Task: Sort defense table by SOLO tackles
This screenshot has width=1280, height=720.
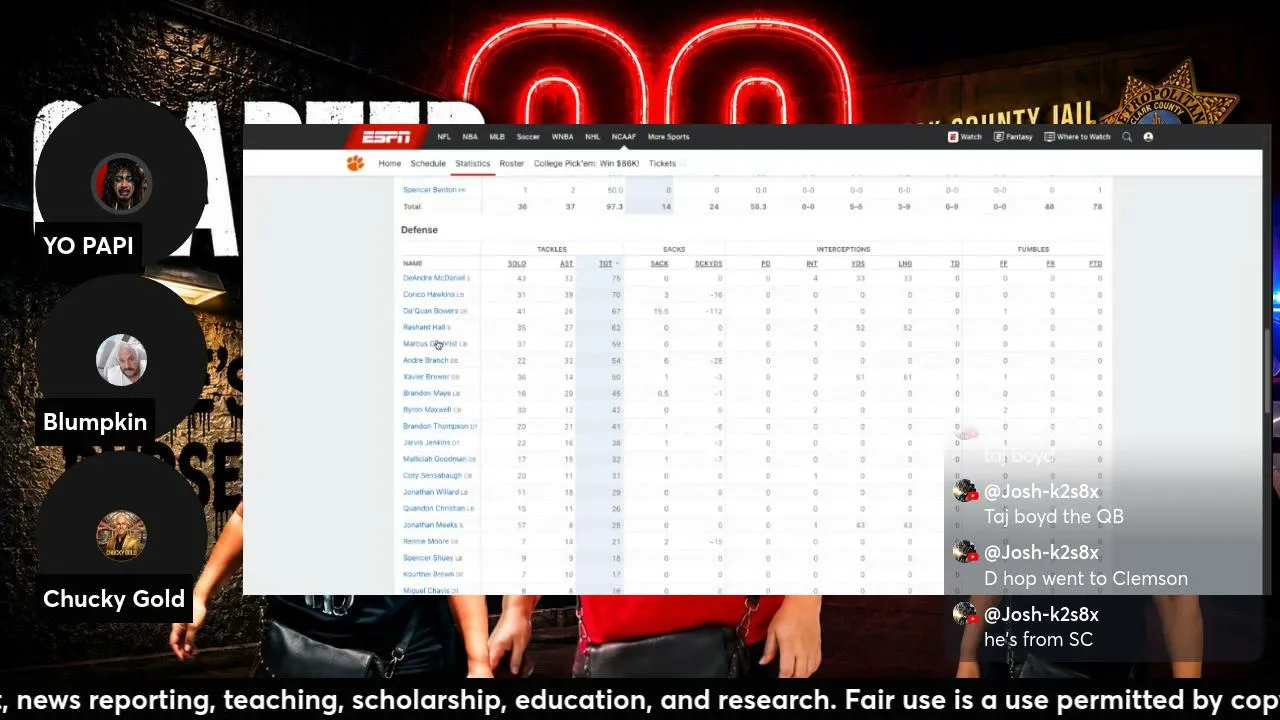Action: pos(517,264)
